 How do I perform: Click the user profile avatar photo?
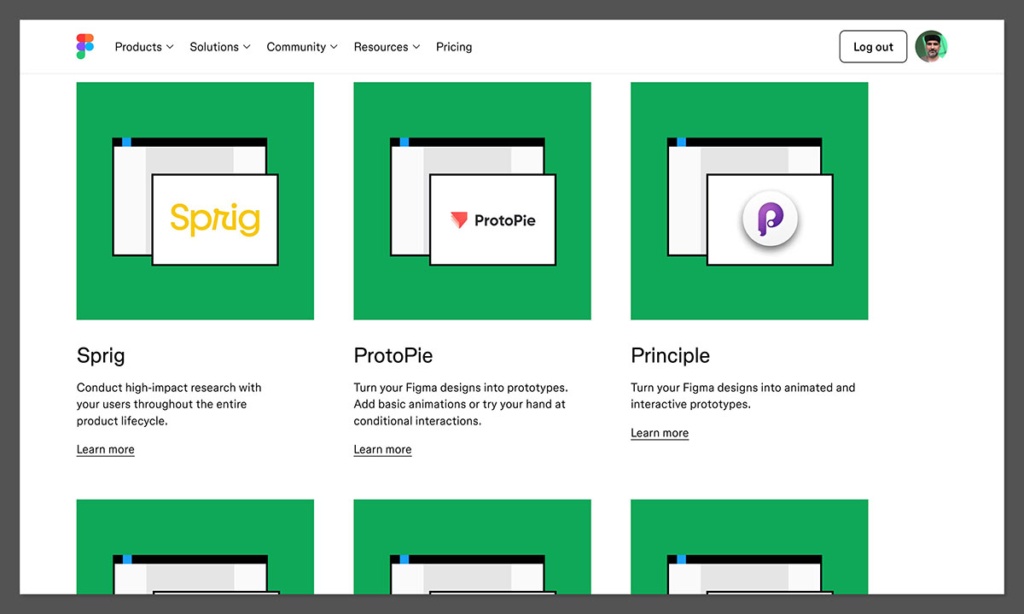[x=931, y=46]
